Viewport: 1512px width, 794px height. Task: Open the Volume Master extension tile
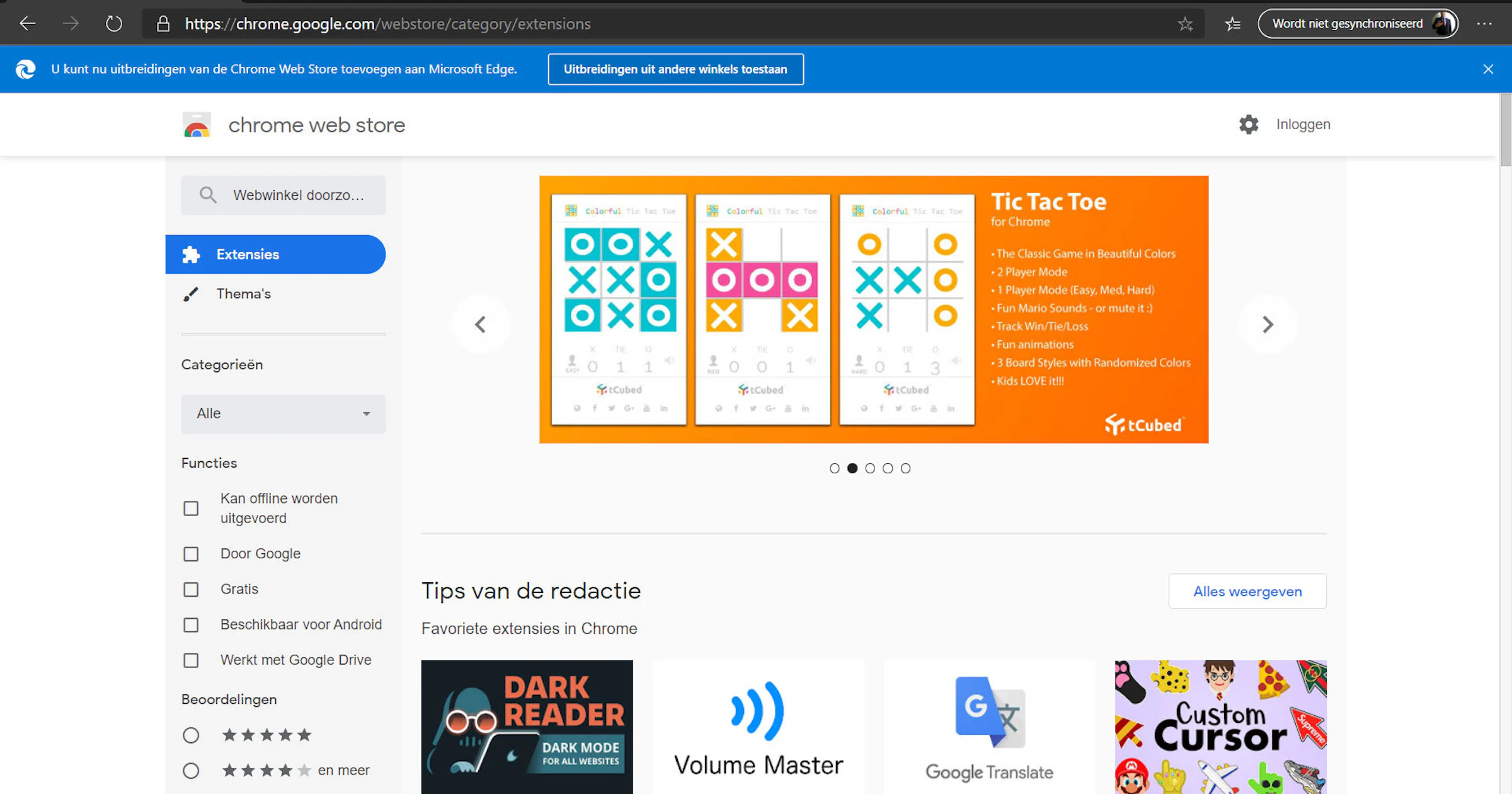758,727
